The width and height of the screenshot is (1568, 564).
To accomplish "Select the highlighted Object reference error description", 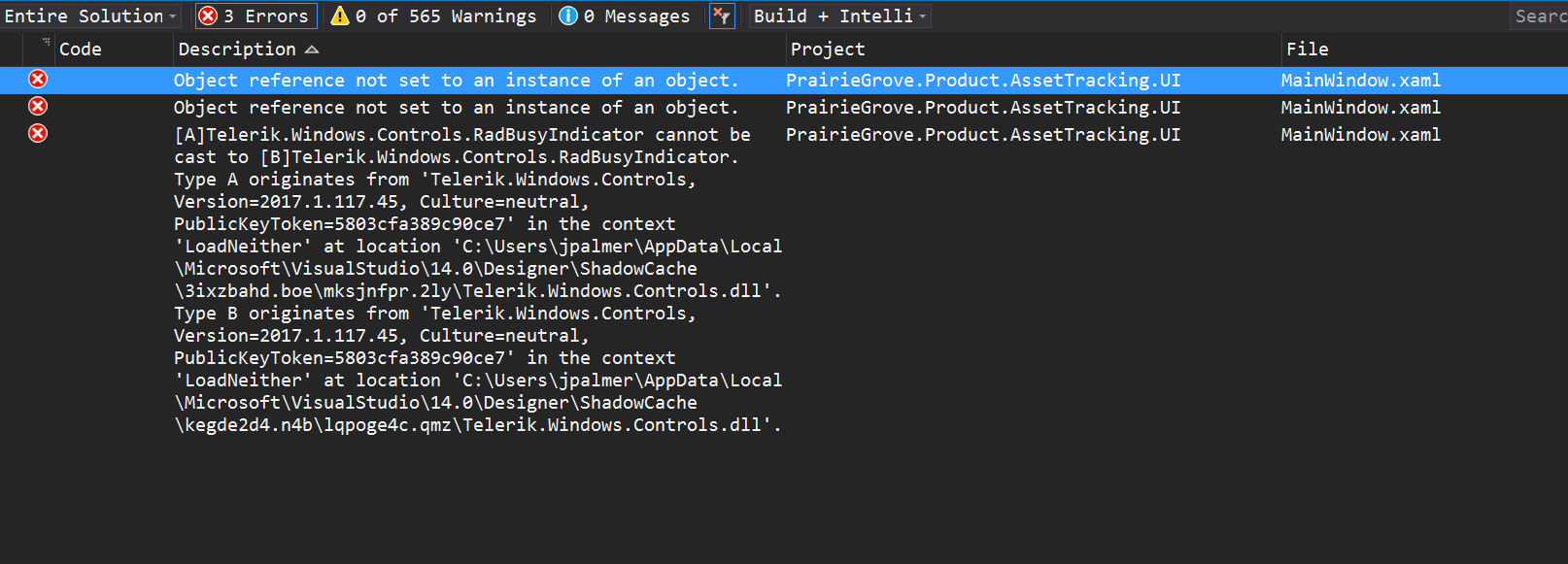I will (x=456, y=81).
